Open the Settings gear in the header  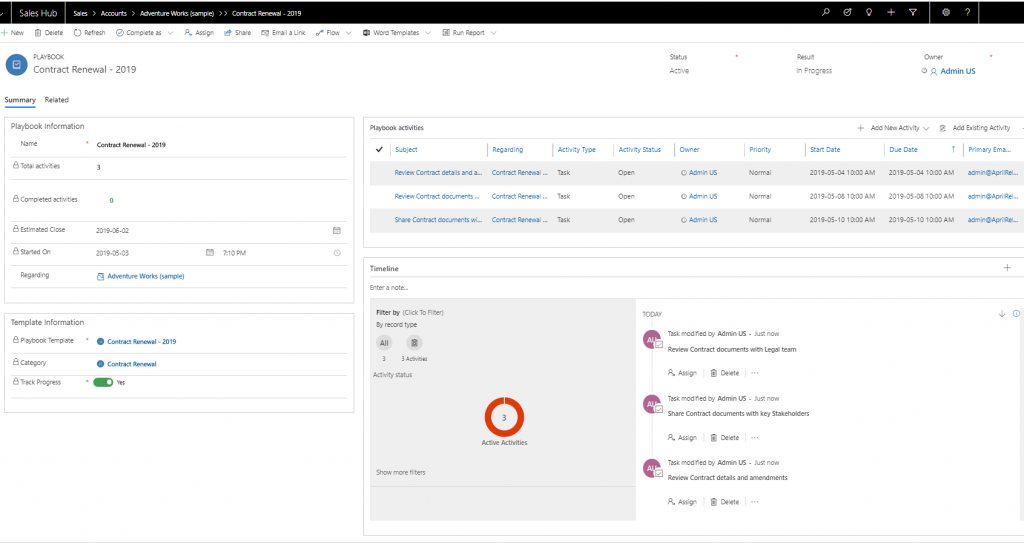point(946,12)
